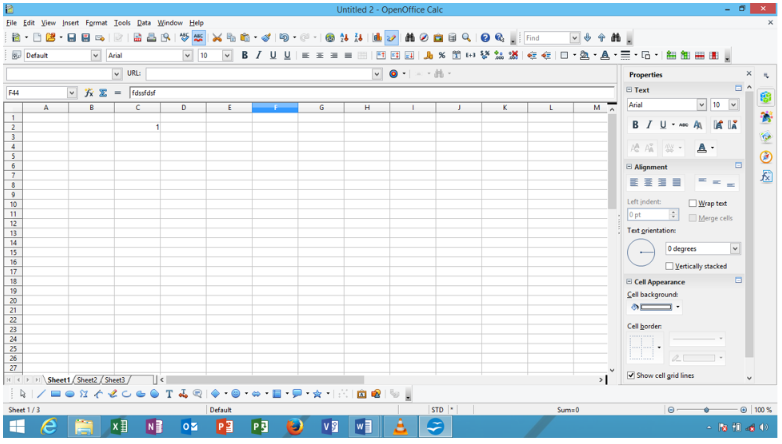Toggle Italic in Properties sidebar

tap(649, 125)
